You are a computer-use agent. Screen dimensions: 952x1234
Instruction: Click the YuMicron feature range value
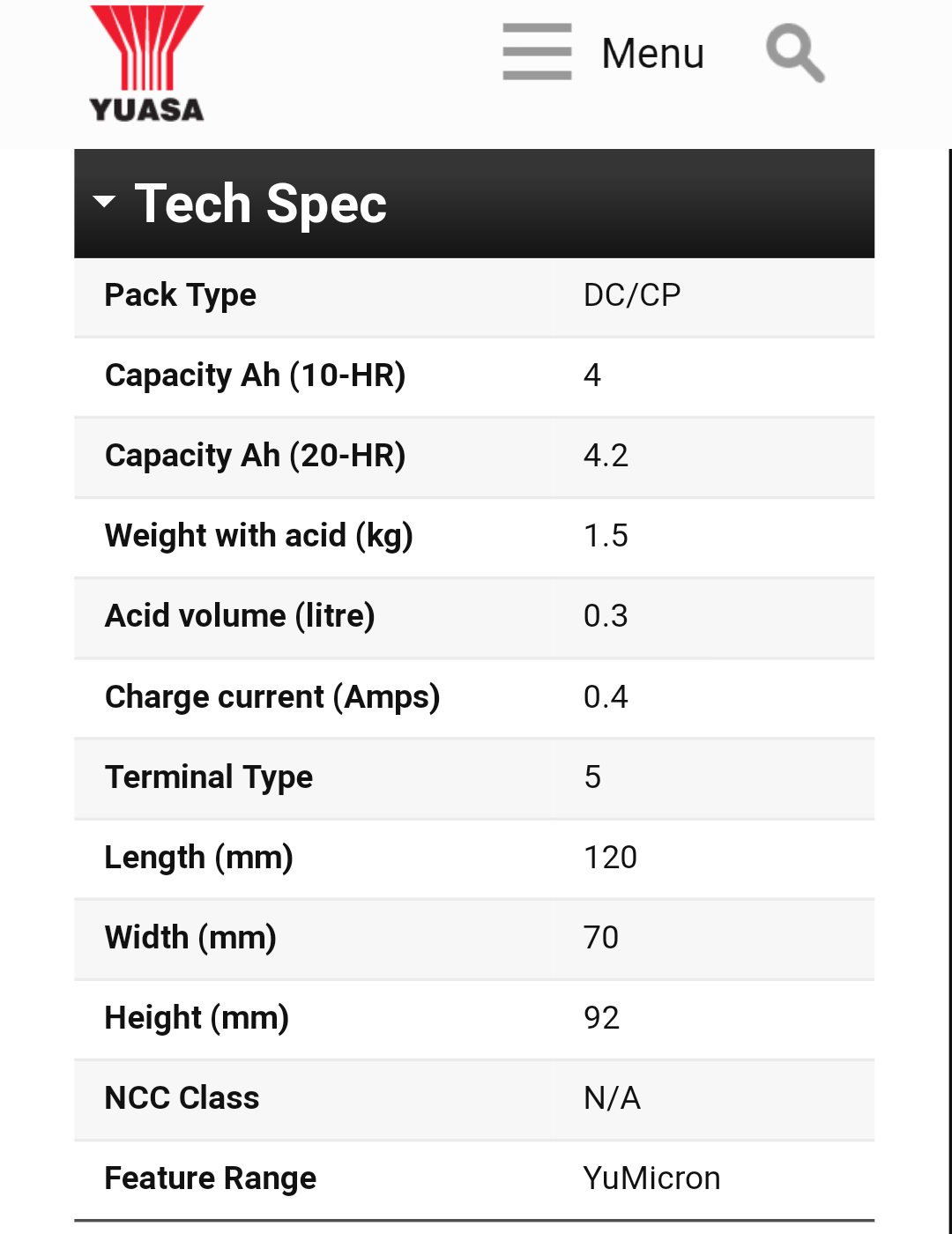(651, 1178)
